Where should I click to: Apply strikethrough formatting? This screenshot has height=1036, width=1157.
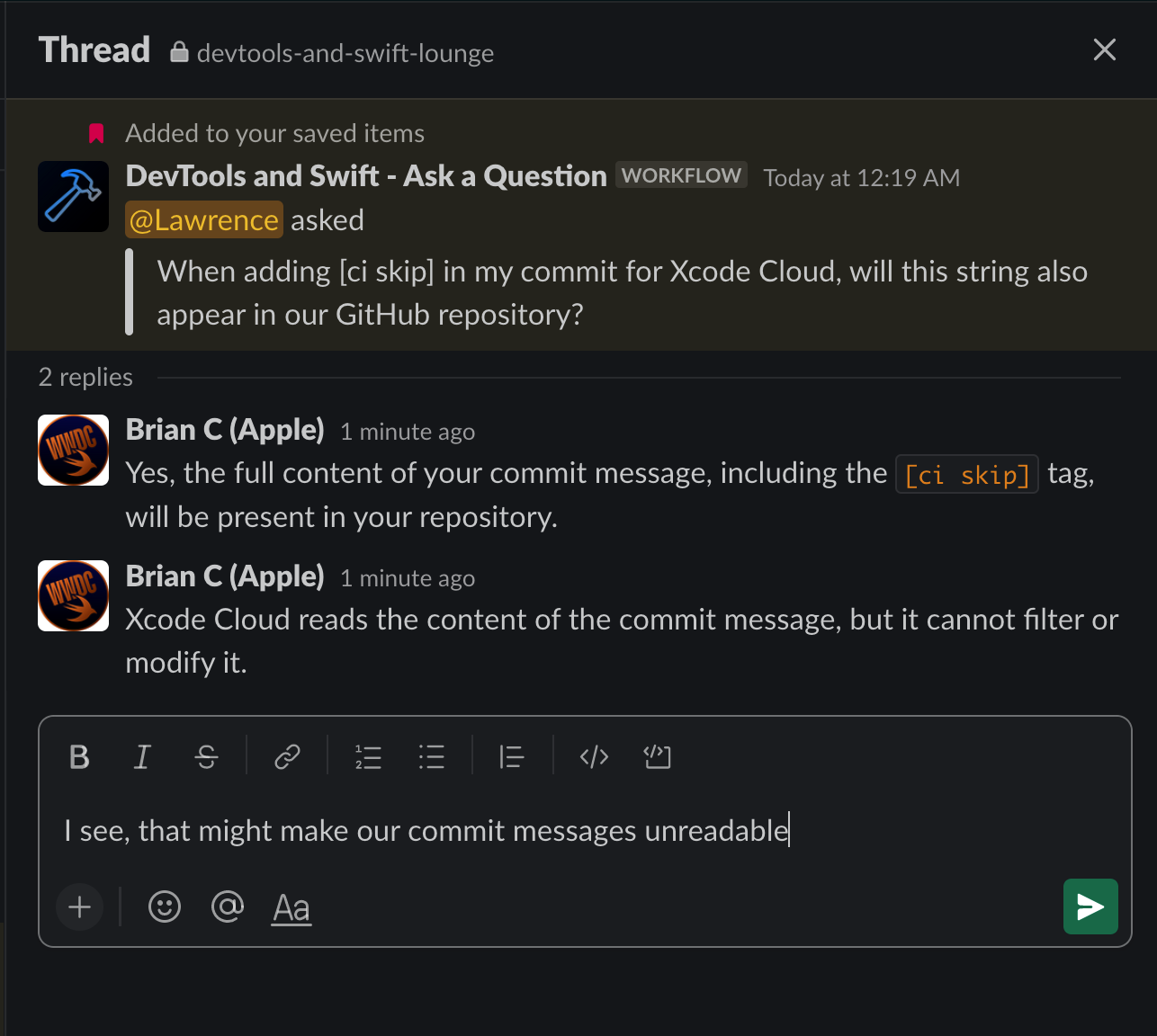[x=206, y=757]
